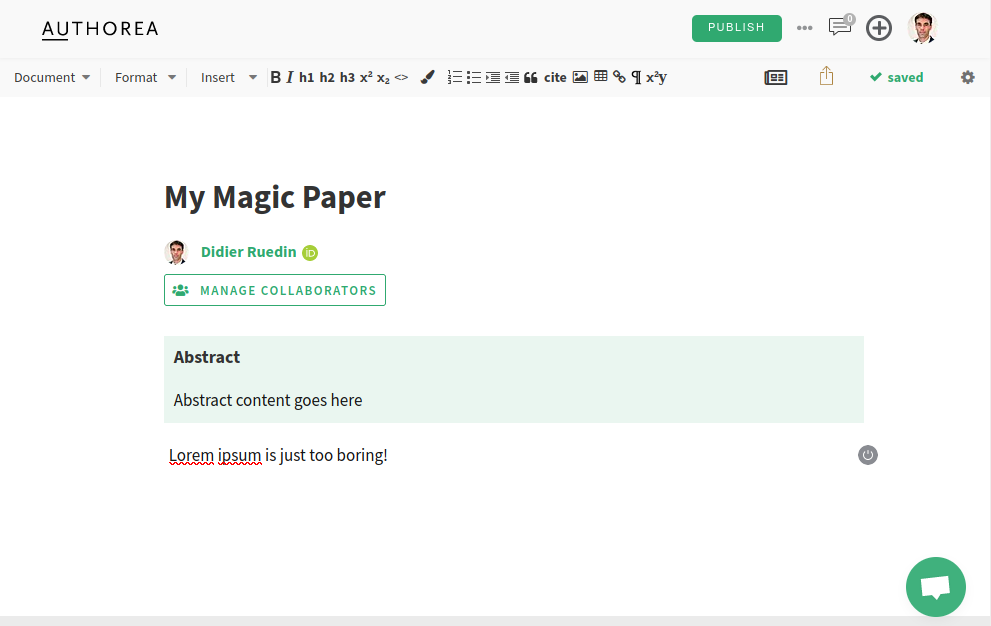
Task: Click the chain link icon
Action: coord(619,77)
